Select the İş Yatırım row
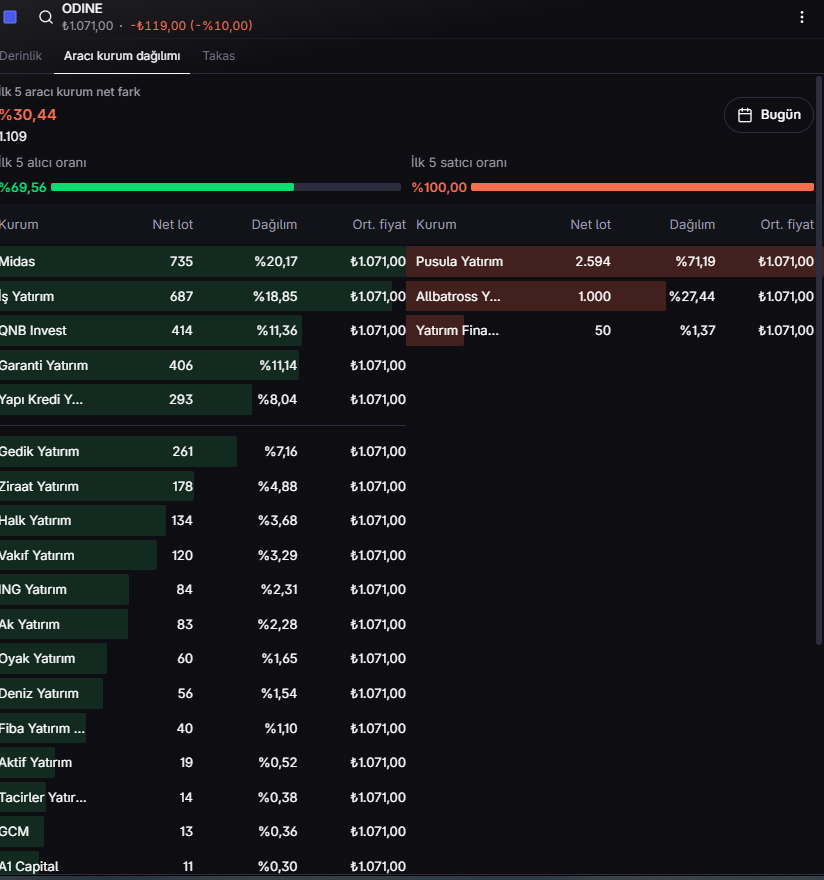Viewport: 824px width, 880px height. (203, 296)
